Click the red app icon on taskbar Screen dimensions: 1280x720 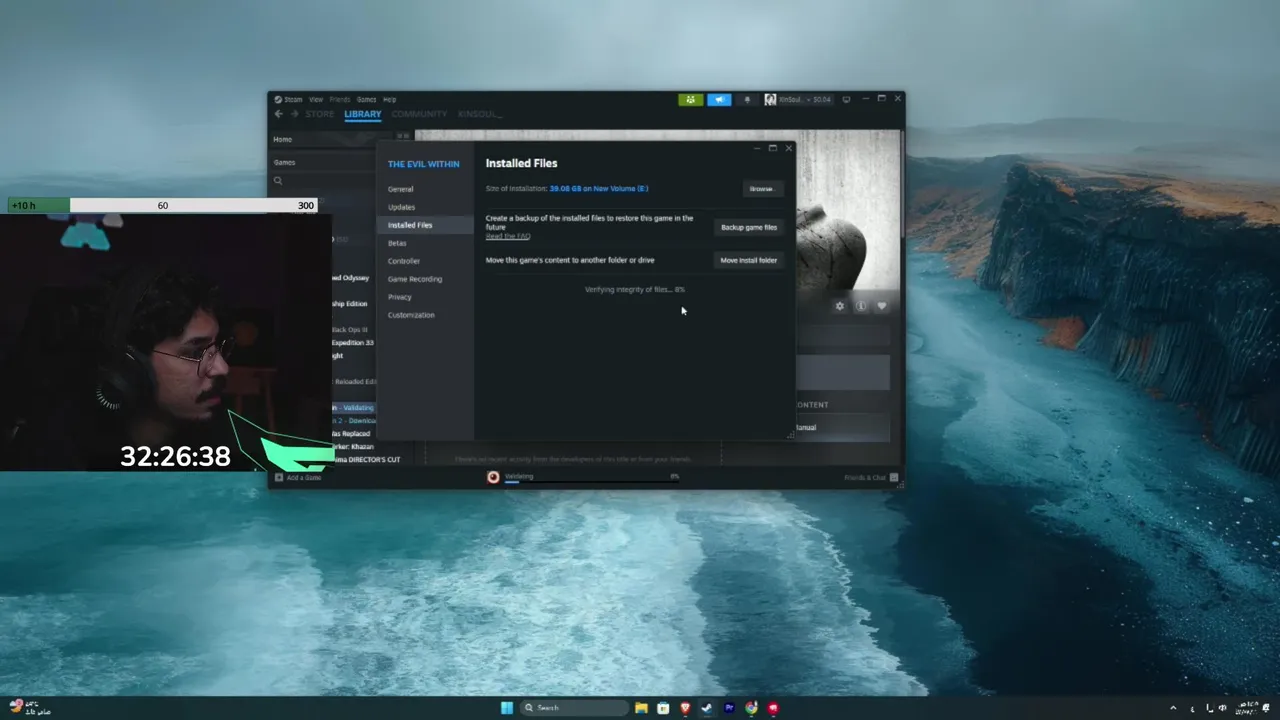tap(773, 708)
